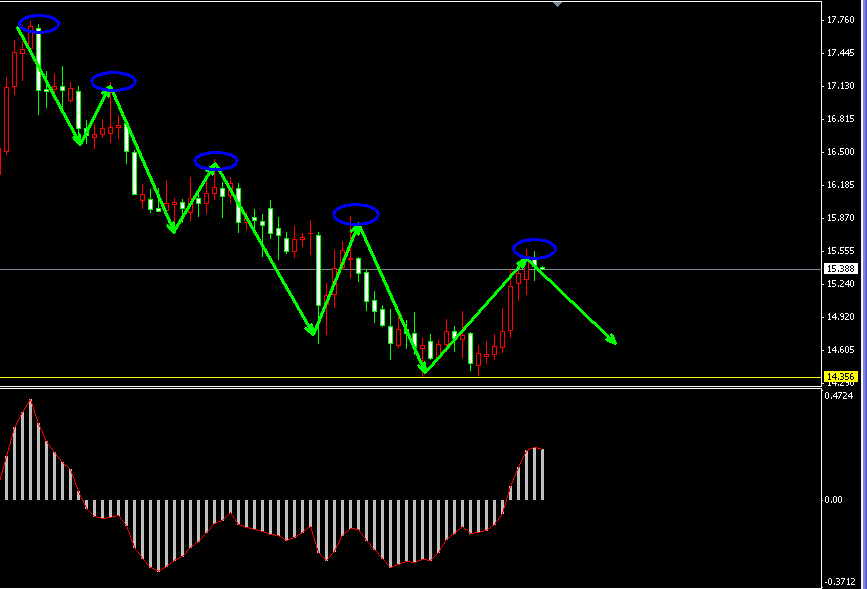Select the last blue ellipse near 15.555
The width and height of the screenshot is (867, 589).
(x=534, y=248)
